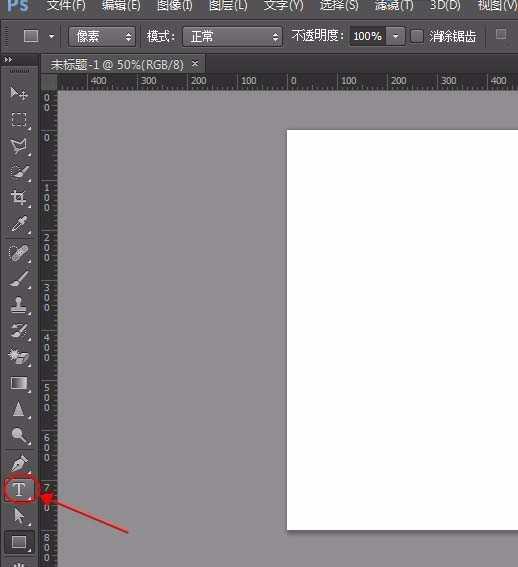Click the white document canvas

tap(402, 330)
